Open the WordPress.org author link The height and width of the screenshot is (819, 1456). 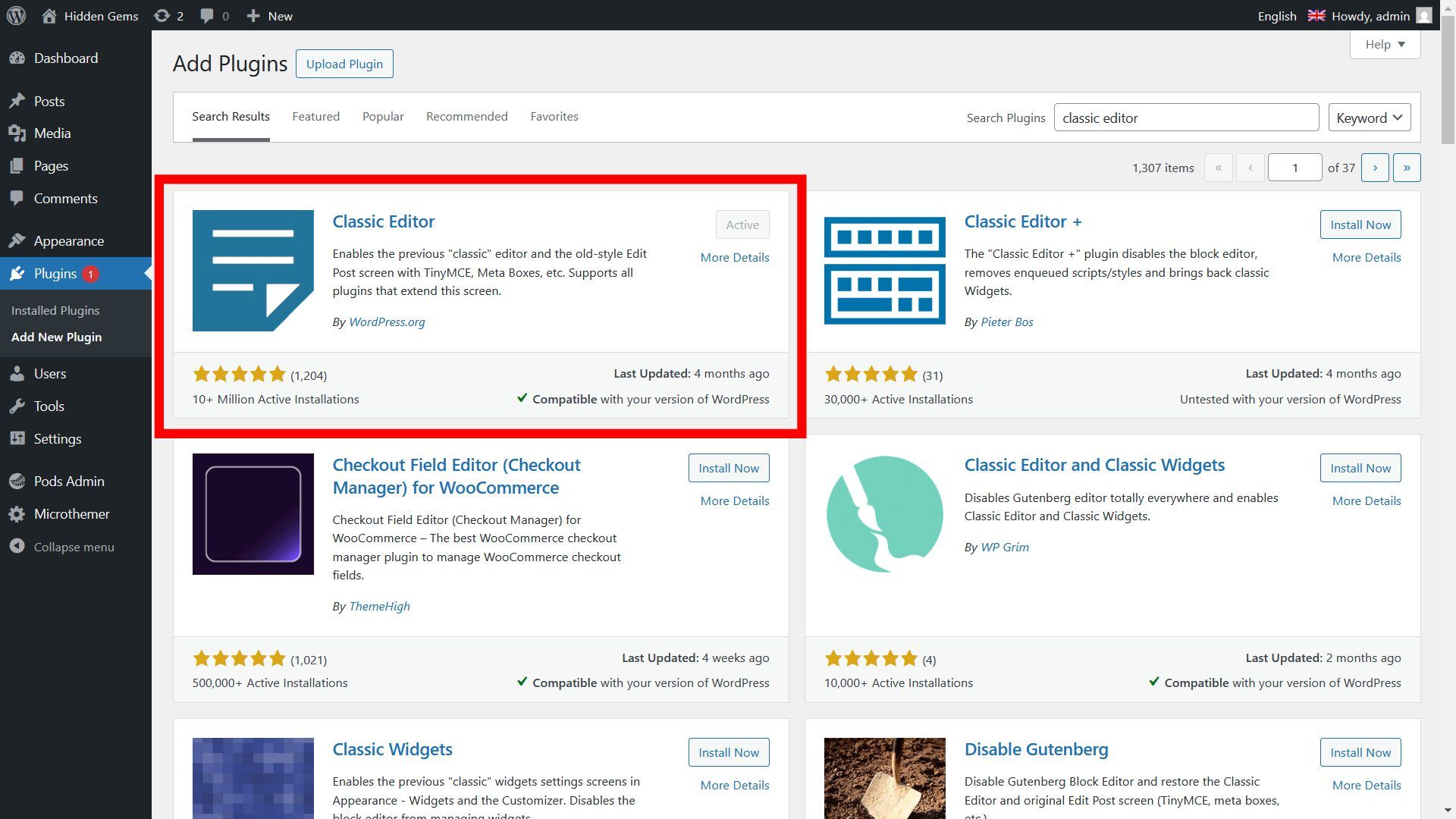pyautogui.click(x=387, y=322)
